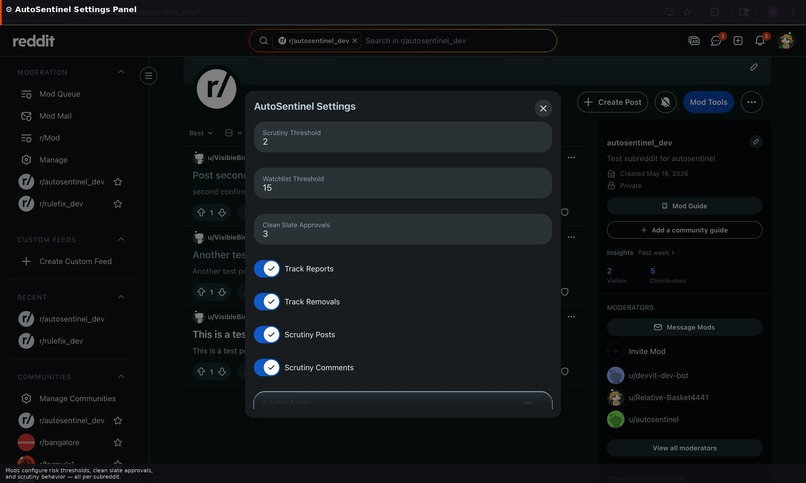806x483 pixels.
Task: Open the Reddit ads icon
Action: (x=694, y=41)
